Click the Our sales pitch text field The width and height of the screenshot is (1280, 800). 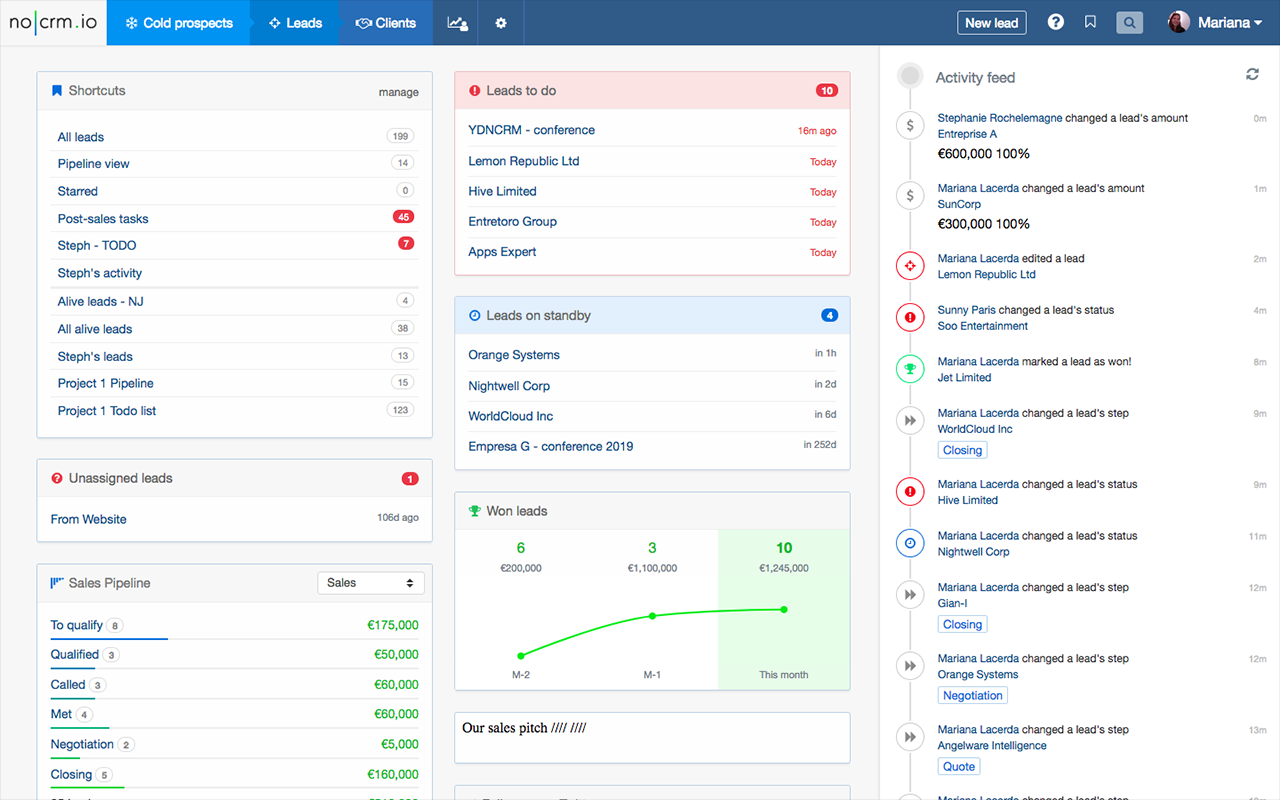pos(651,737)
